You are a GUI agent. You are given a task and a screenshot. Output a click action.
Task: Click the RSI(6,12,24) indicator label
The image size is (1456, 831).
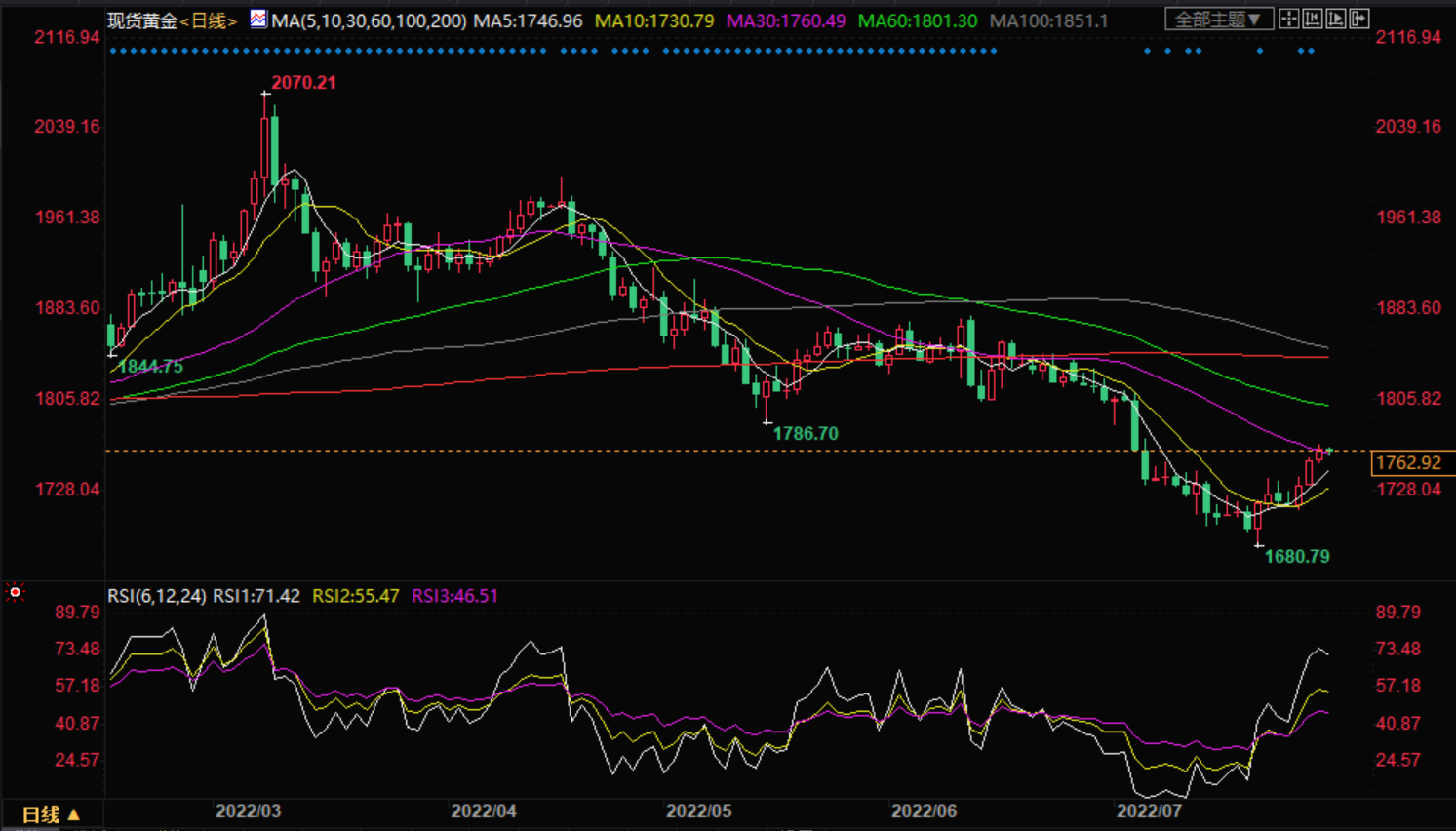(x=156, y=596)
